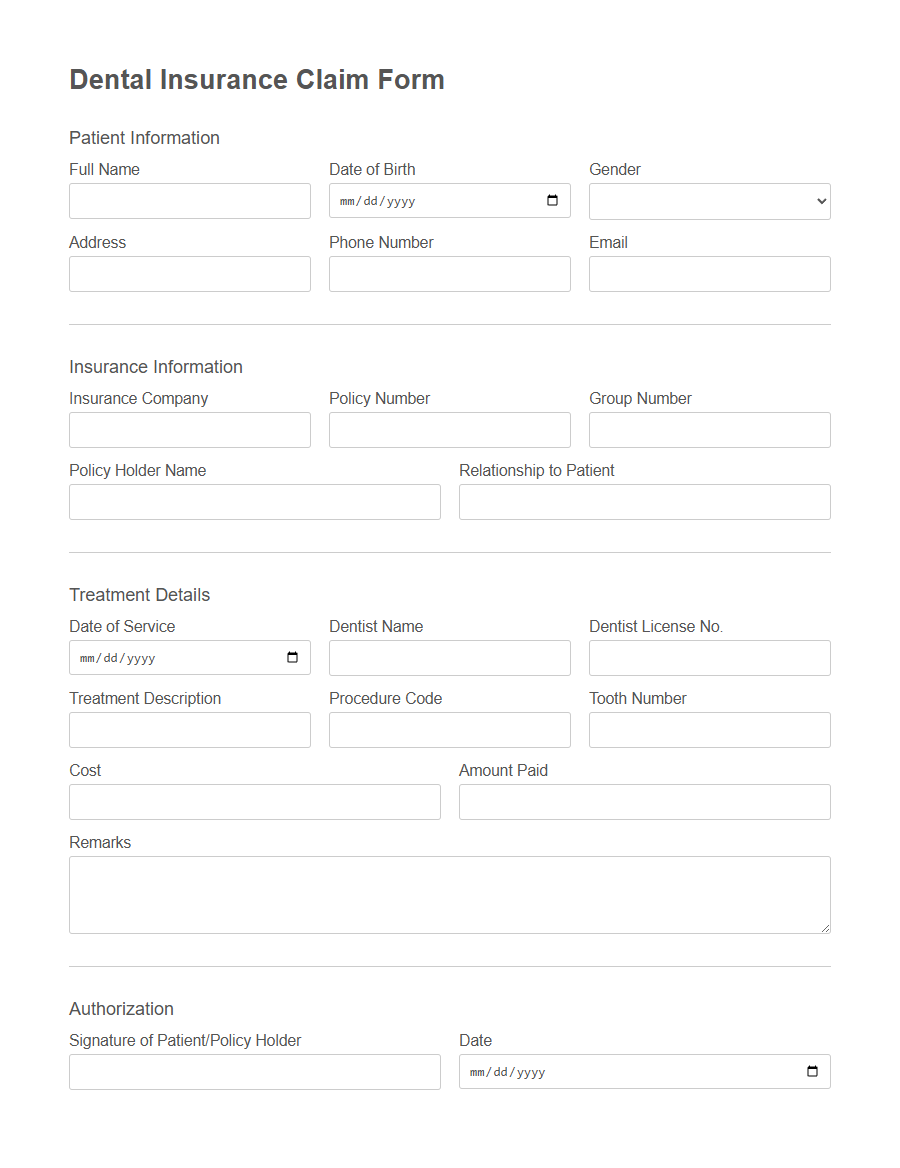Expand the Gender dropdown
This screenshot has height=1168, width=900.
tap(709, 201)
